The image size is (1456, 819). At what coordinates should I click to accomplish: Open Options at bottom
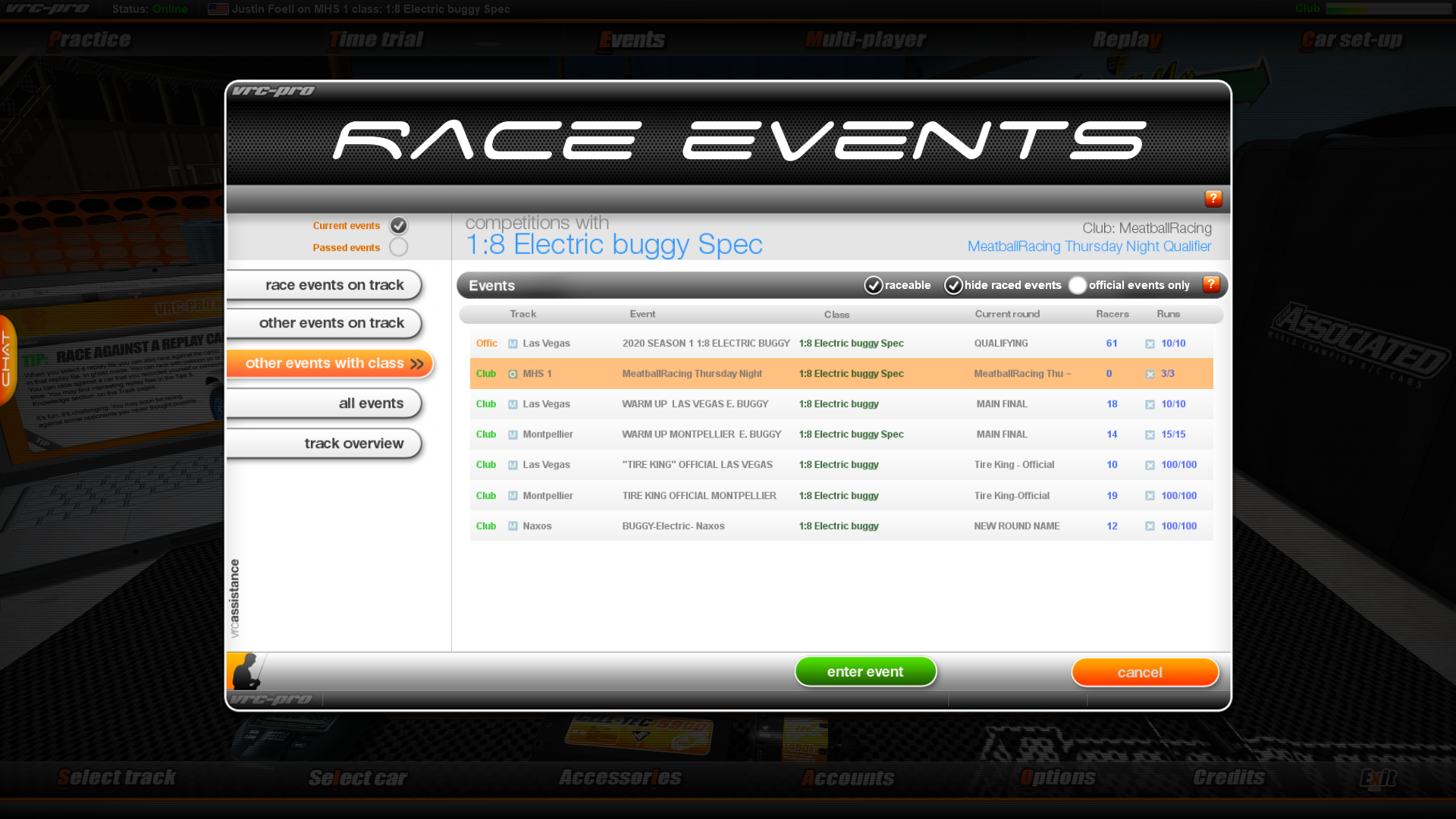1057,777
